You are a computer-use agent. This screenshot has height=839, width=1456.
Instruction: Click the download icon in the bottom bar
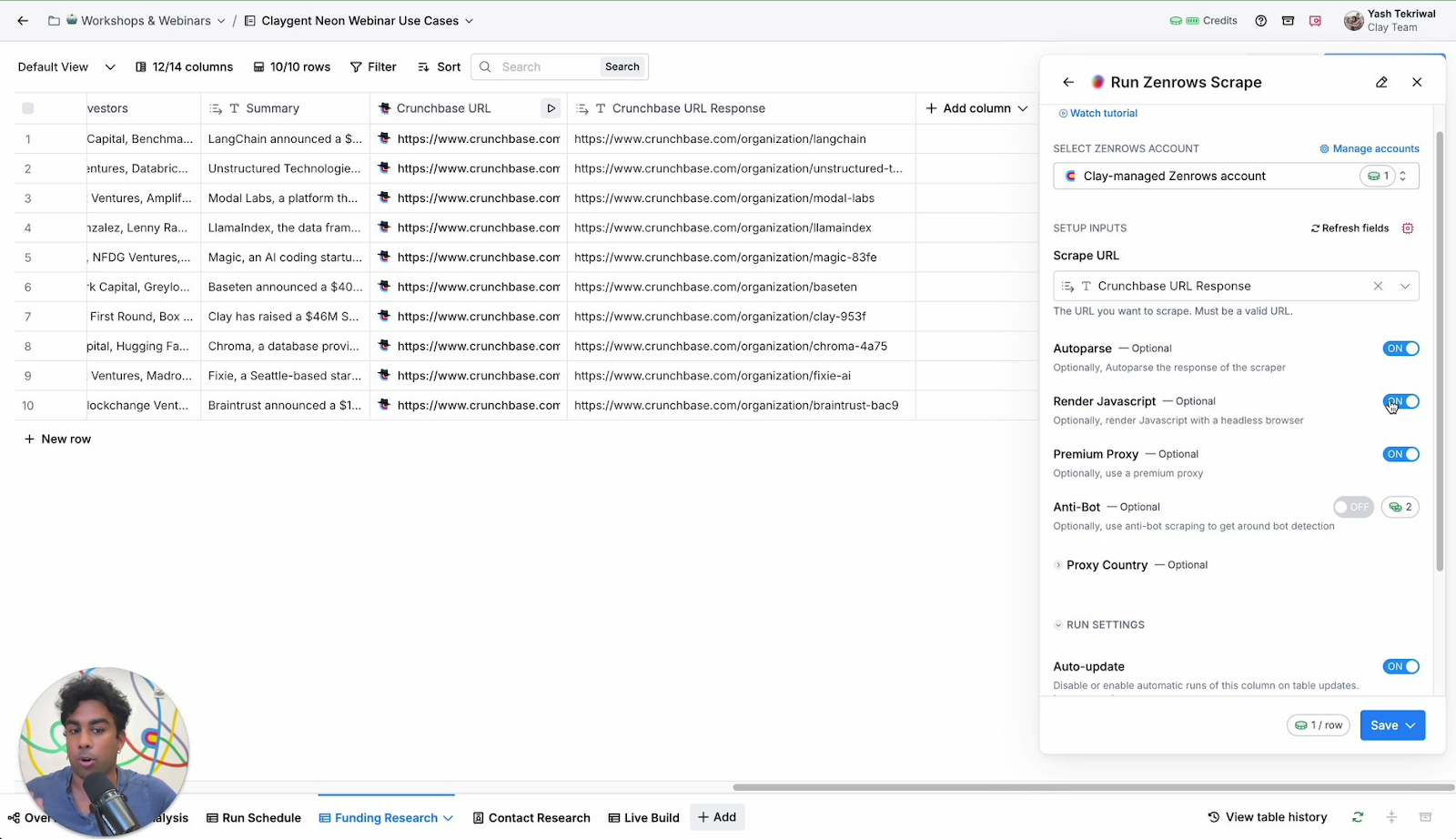coord(1391,817)
